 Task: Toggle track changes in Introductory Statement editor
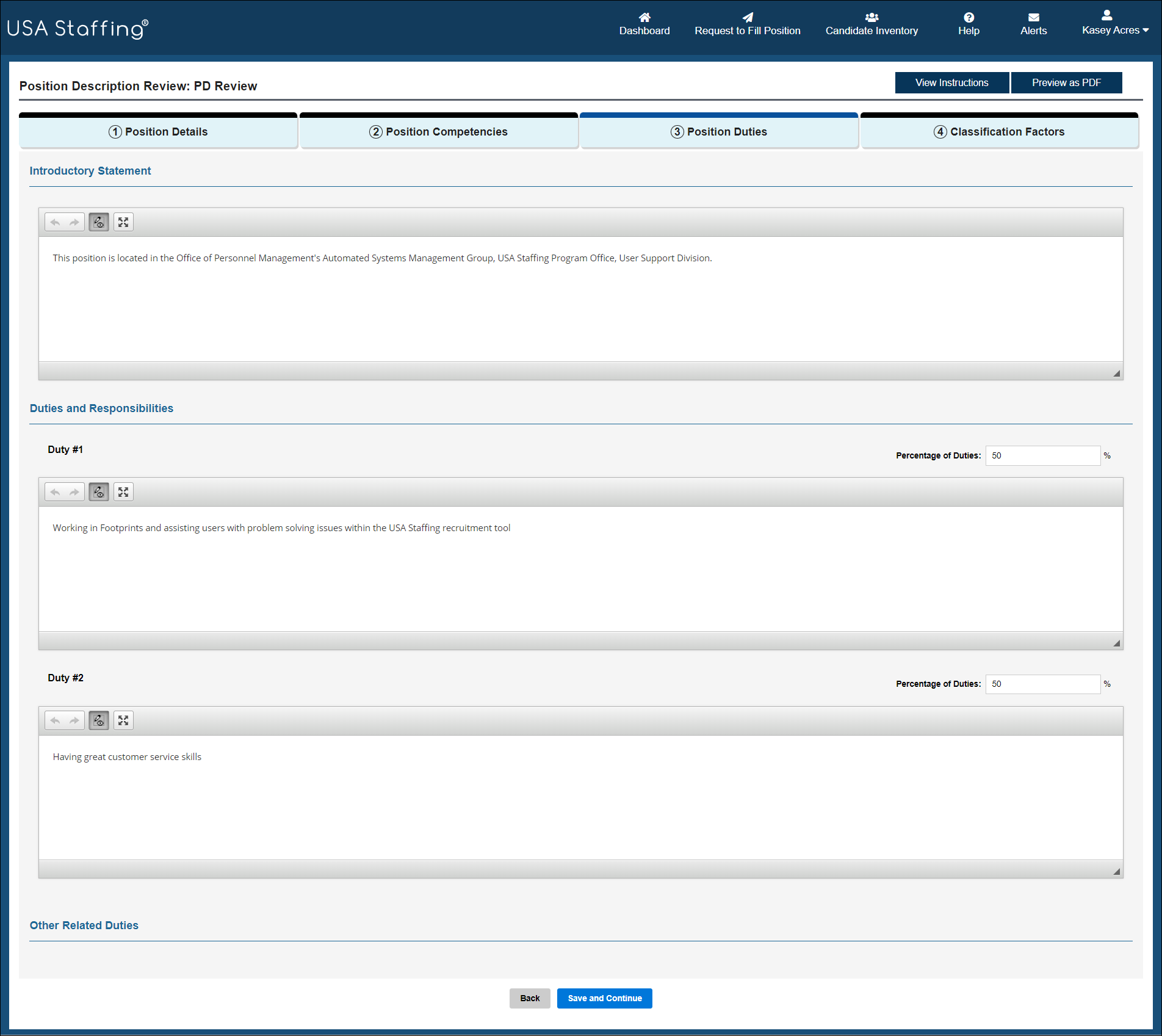99,222
